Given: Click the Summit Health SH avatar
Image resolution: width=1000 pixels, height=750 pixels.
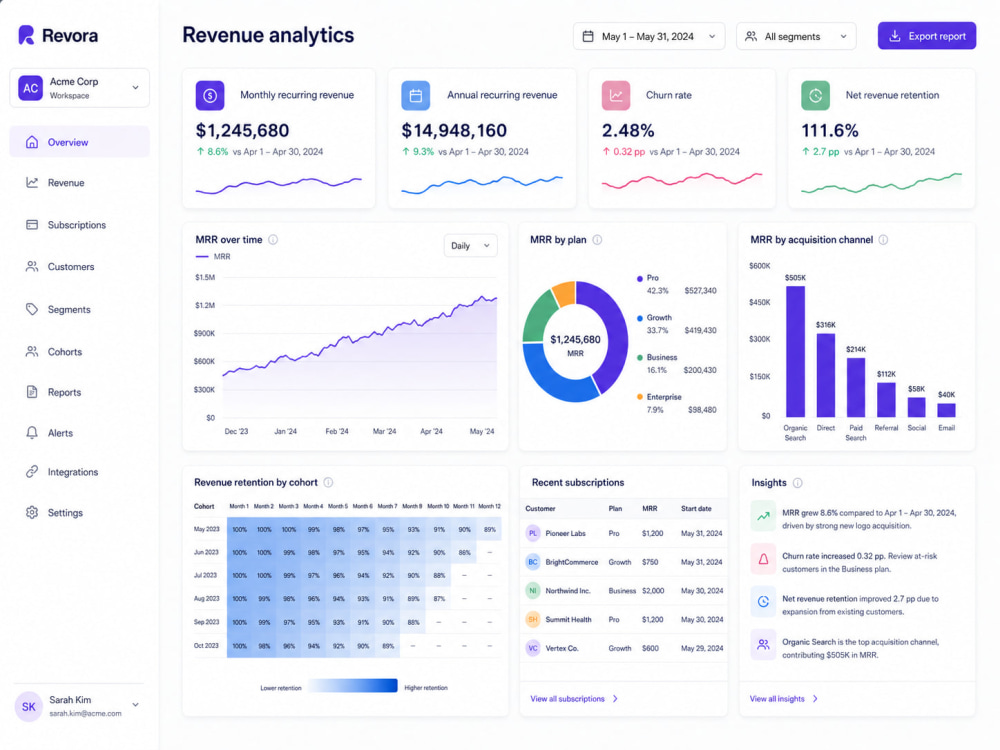Looking at the screenshot, I should tap(533, 619).
